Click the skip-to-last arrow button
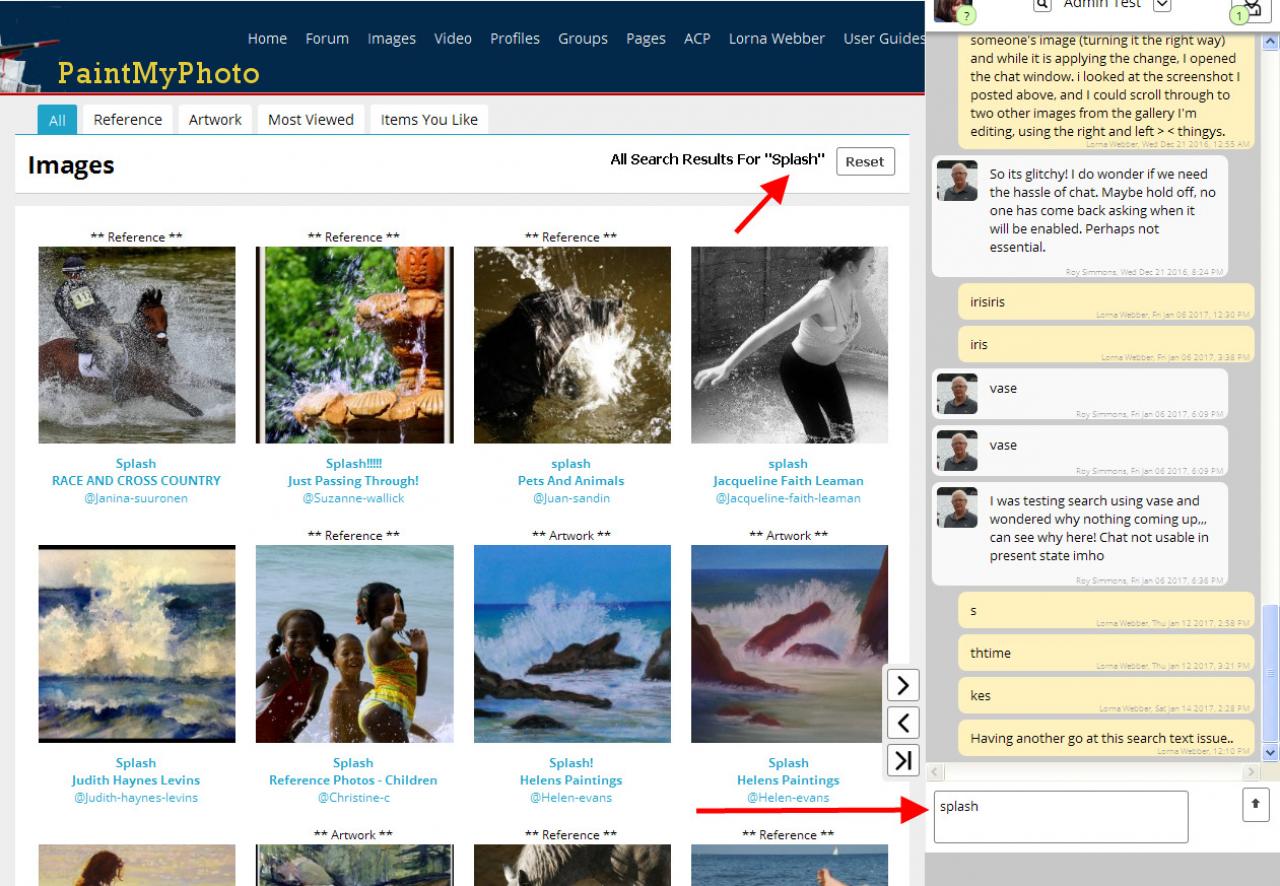The height and width of the screenshot is (886, 1280). 903,760
